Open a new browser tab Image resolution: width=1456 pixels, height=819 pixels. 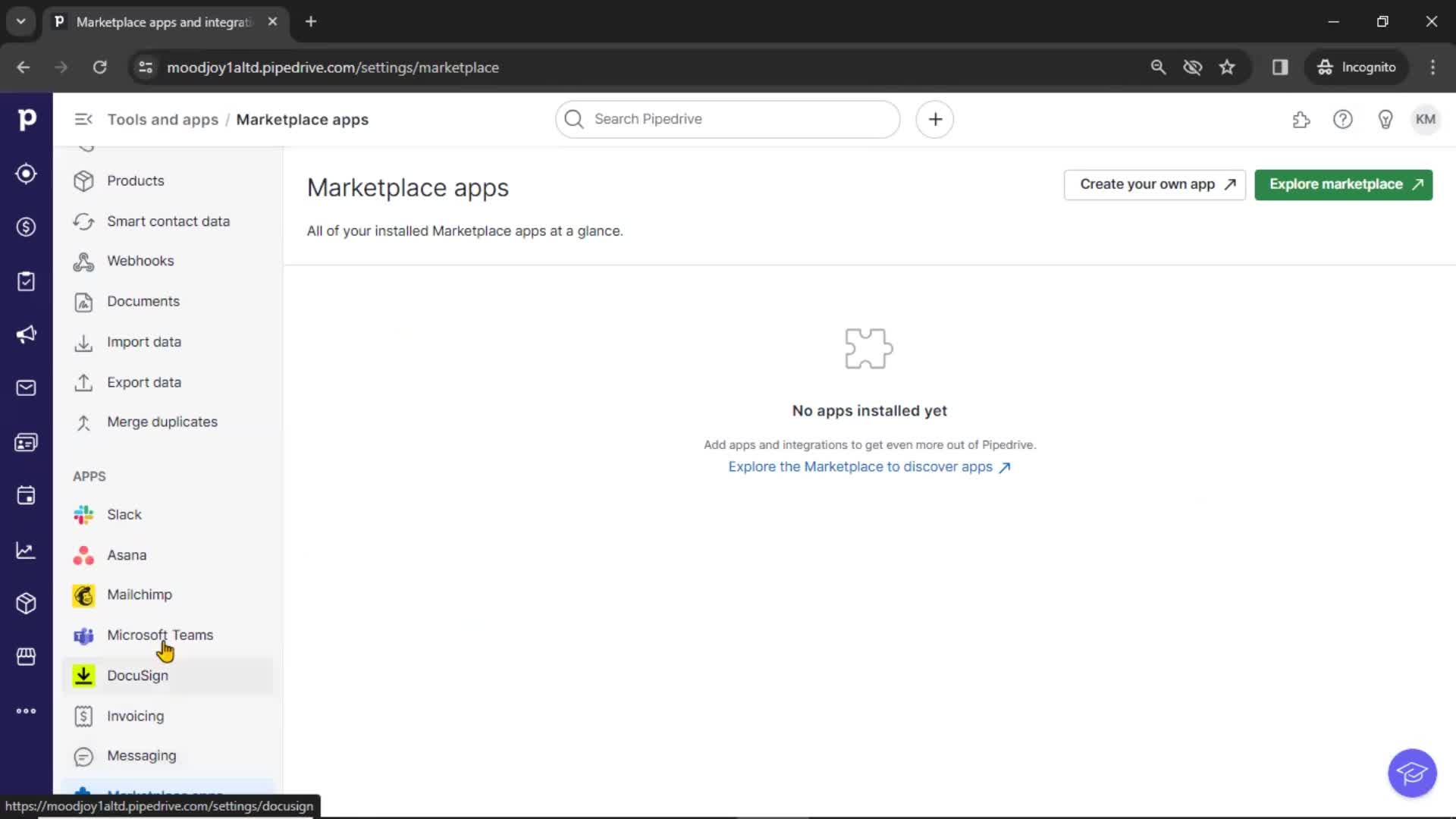(x=311, y=21)
